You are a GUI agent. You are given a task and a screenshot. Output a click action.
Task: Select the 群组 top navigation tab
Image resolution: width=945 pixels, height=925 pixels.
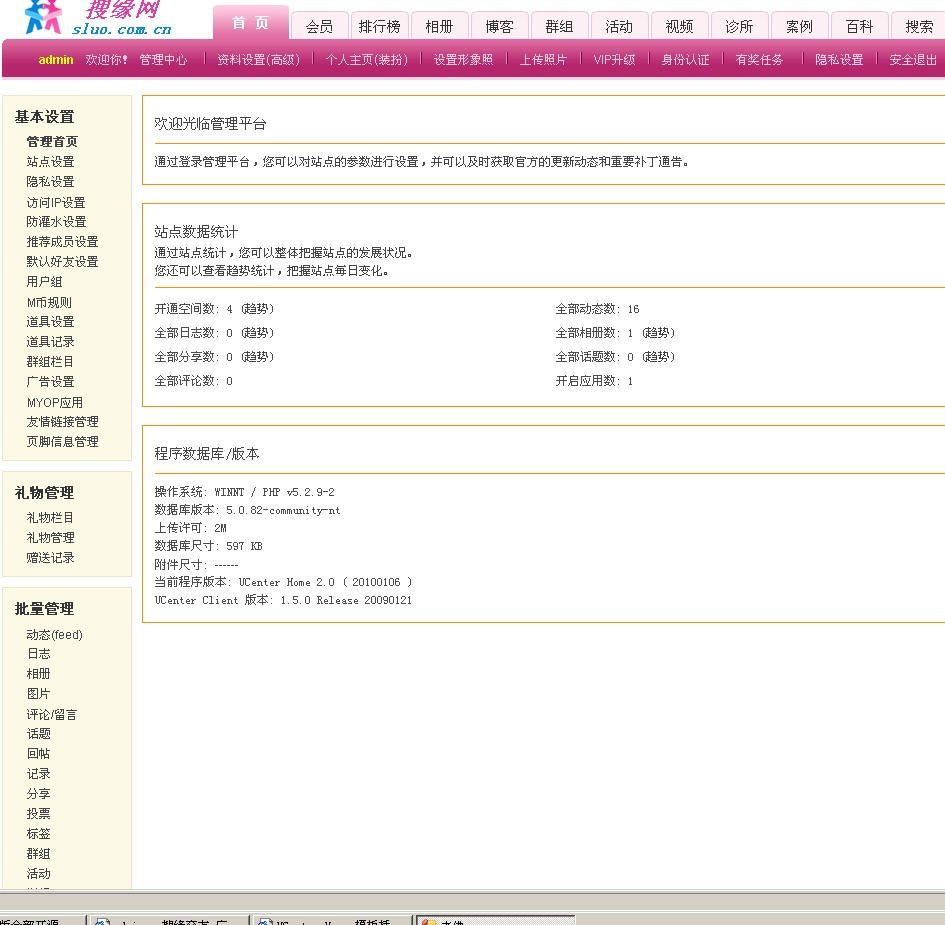559,27
